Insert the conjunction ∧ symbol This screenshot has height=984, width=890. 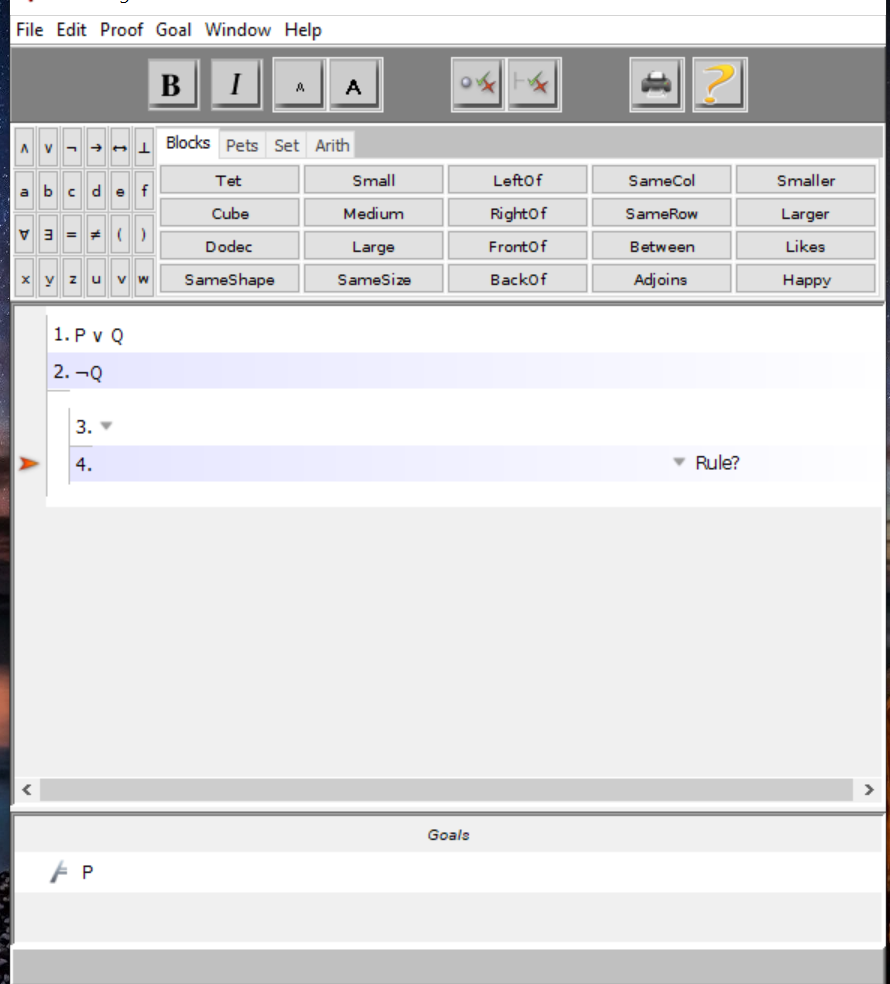coord(24,148)
